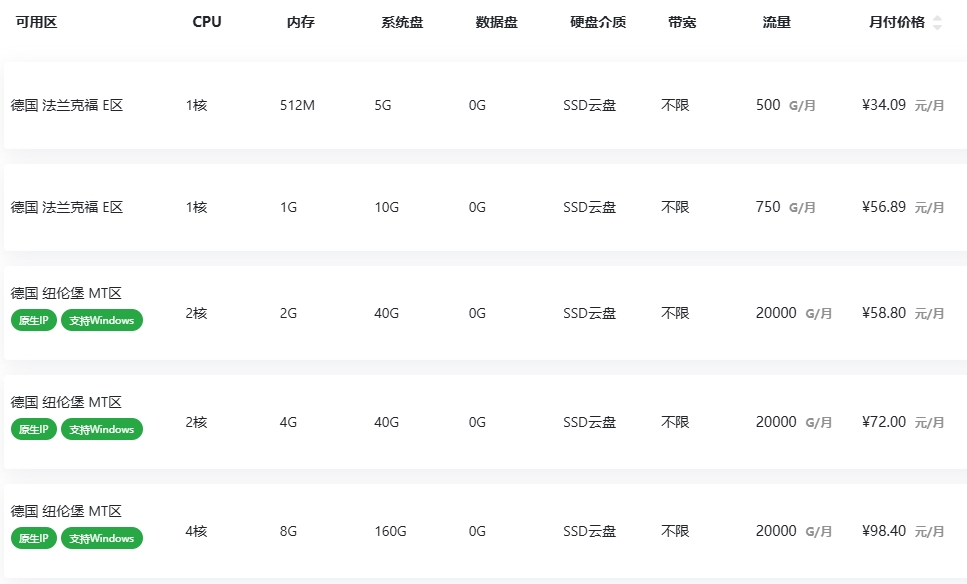This screenshot has height=584, width=967.
Task: Click the 流量 column header
Action: (x=776, y=23)
